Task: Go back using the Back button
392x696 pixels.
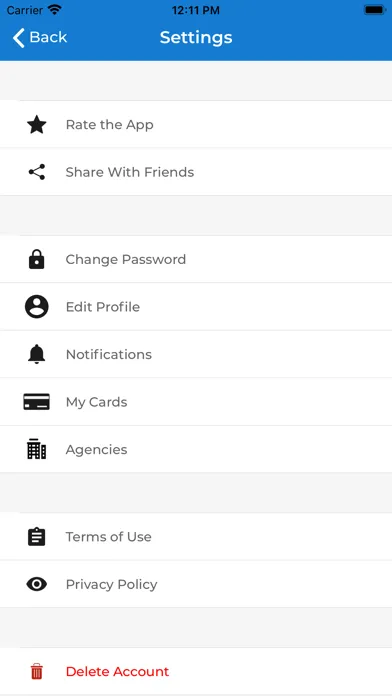Action: tap(40, 37)
